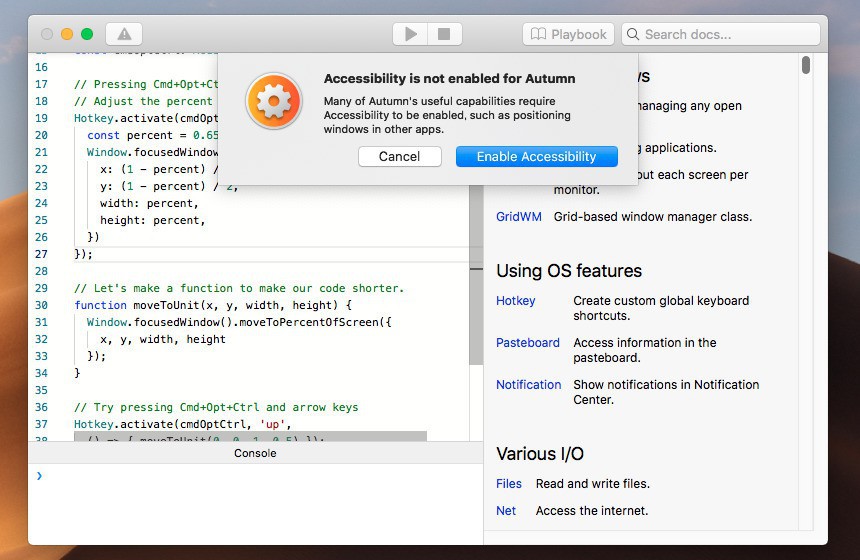Image resolution: width=860 pixels, height=560 pixels.
Task: Click the orange gear icon in the dialog
Action: coord(274,101)
